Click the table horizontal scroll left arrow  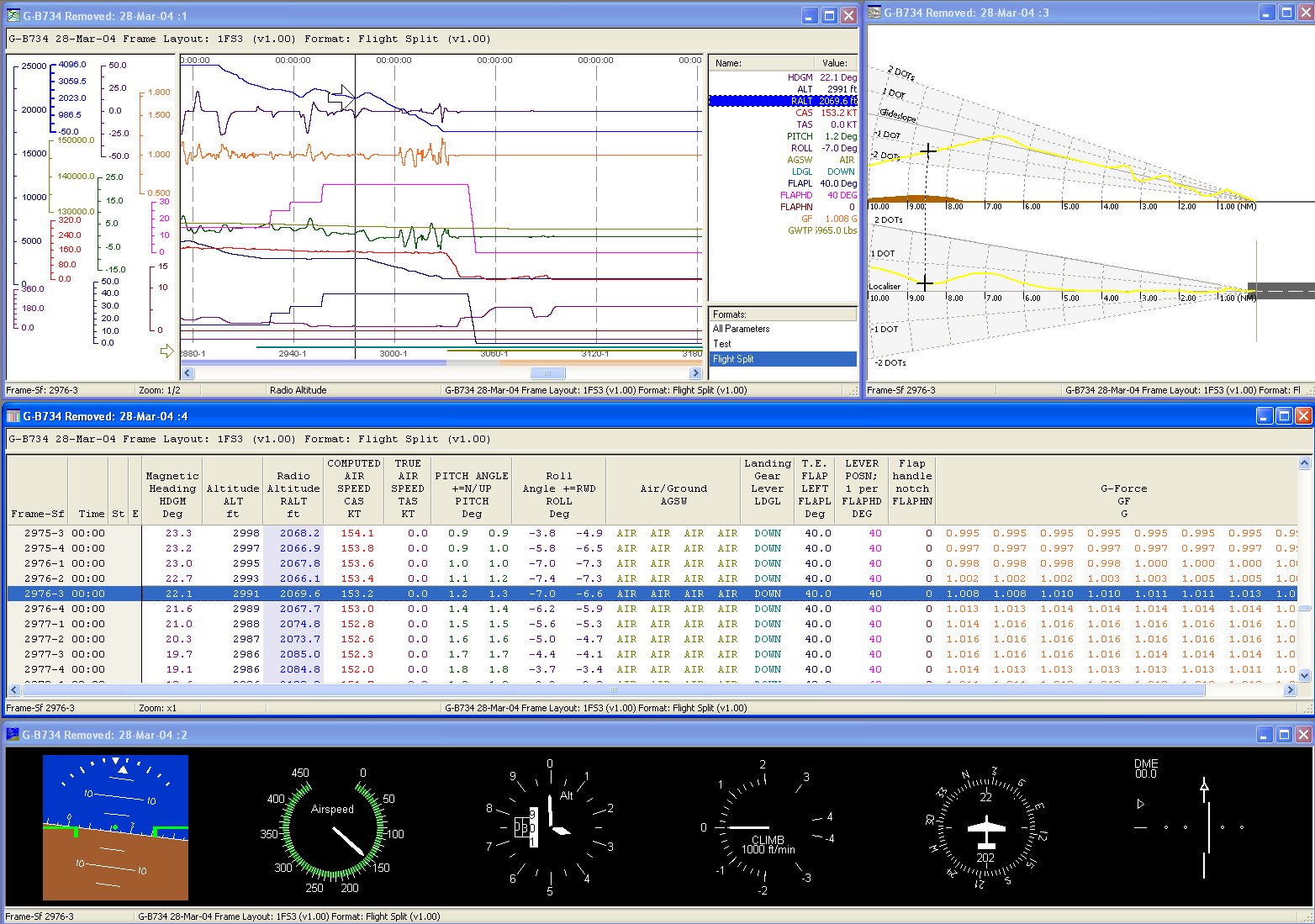[14, 690]
